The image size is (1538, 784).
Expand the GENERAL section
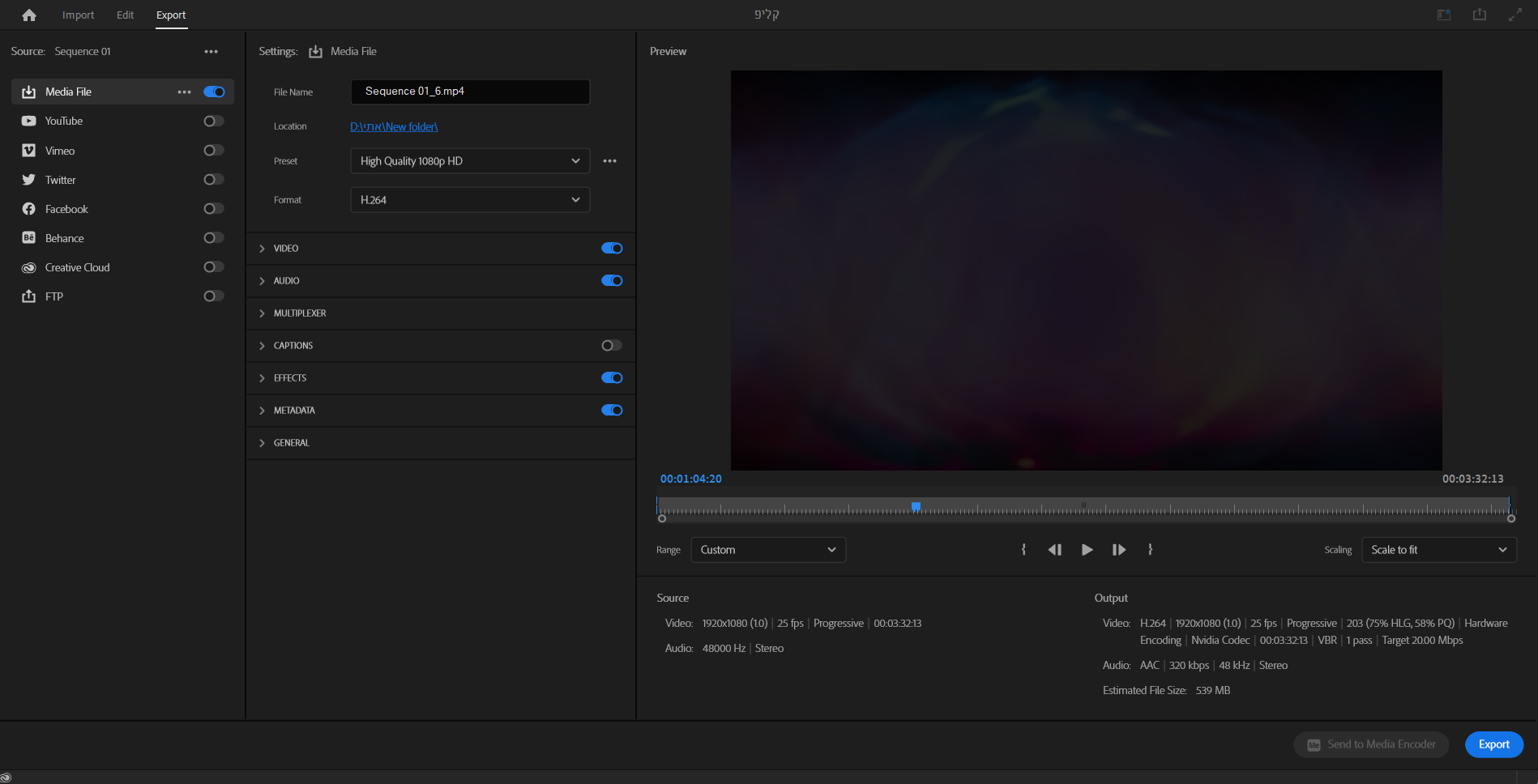click(x=262, y=443)
